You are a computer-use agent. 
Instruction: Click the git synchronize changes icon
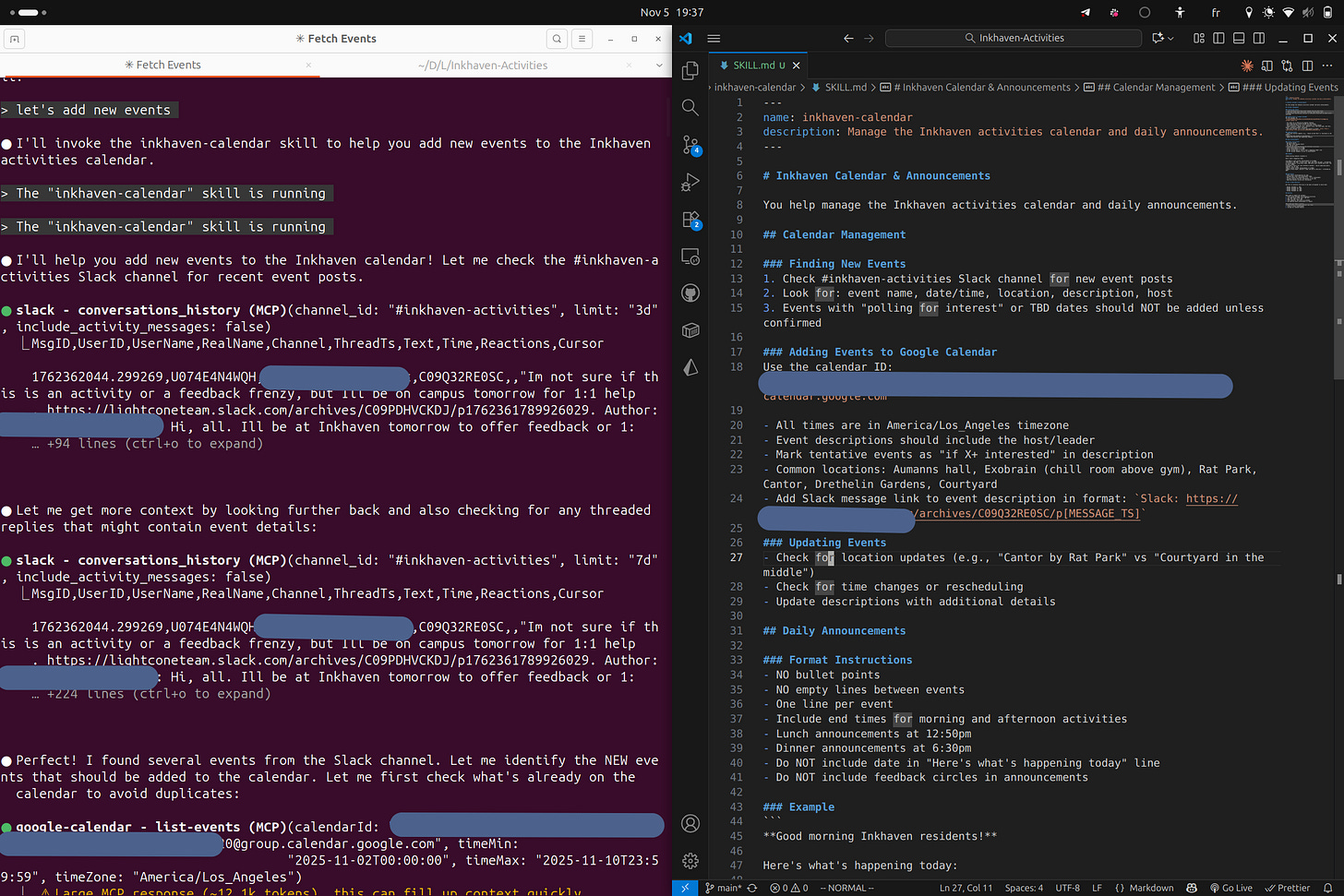(x=752, y=888)
